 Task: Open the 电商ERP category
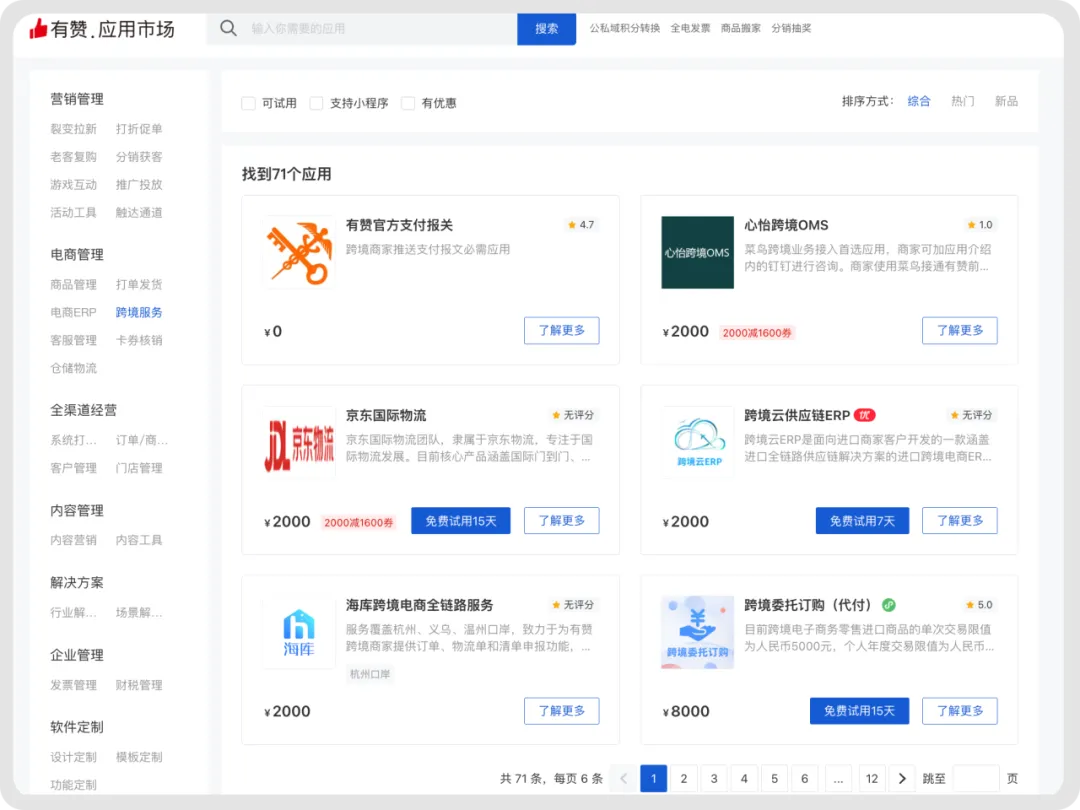point(73,312)
